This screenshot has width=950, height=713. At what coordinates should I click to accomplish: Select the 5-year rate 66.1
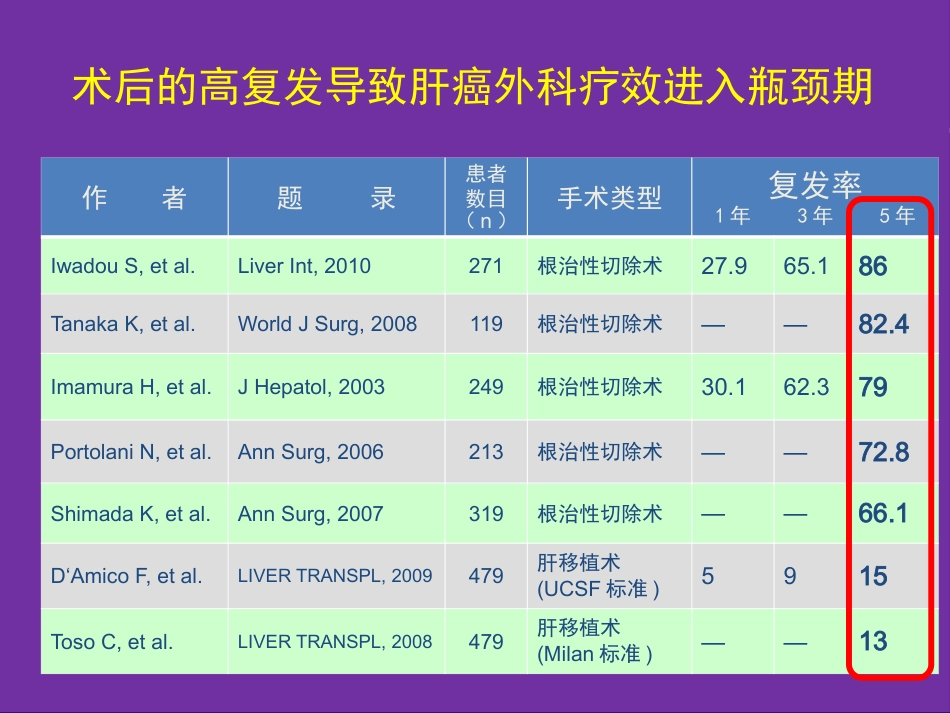point(883,514)
